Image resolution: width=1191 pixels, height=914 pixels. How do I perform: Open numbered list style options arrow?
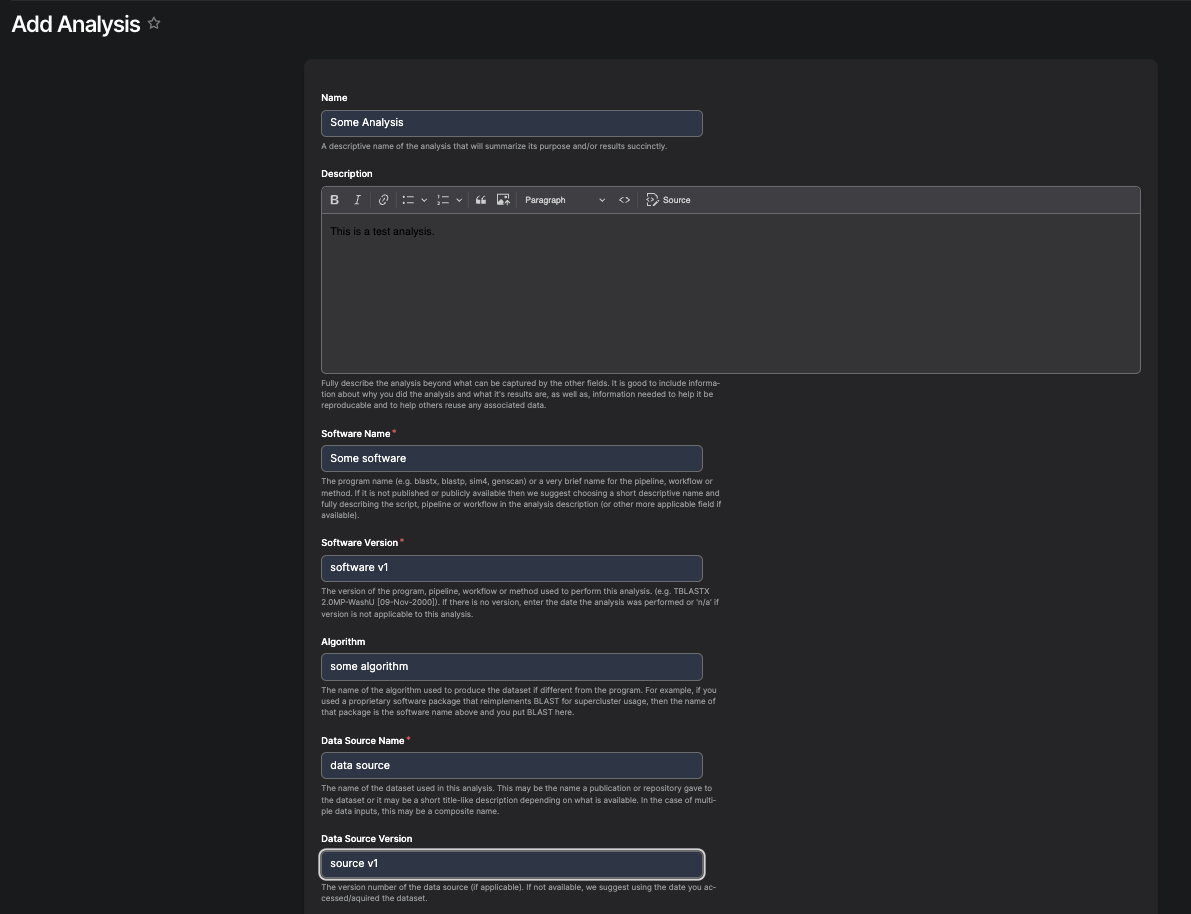pyautogui.click(x=459, y=200)
